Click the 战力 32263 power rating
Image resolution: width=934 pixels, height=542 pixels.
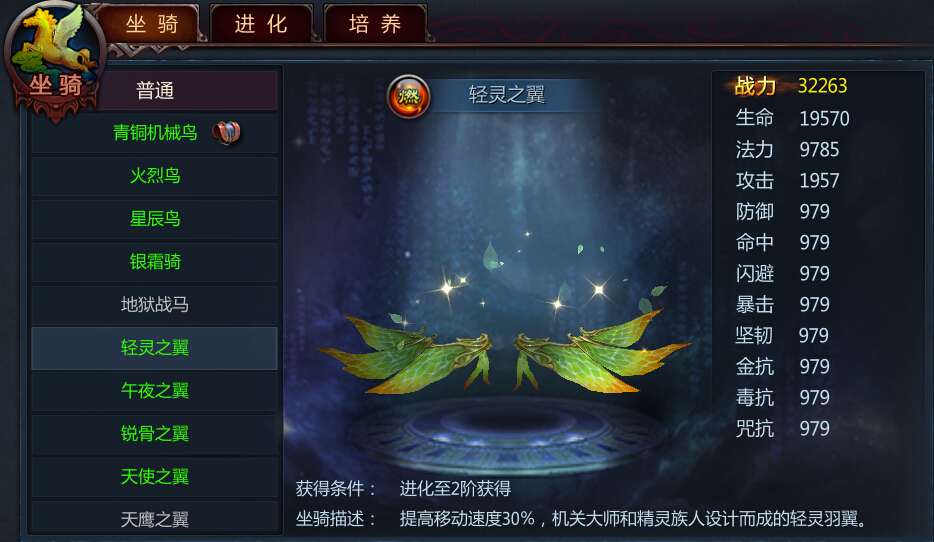coord(790,86)
